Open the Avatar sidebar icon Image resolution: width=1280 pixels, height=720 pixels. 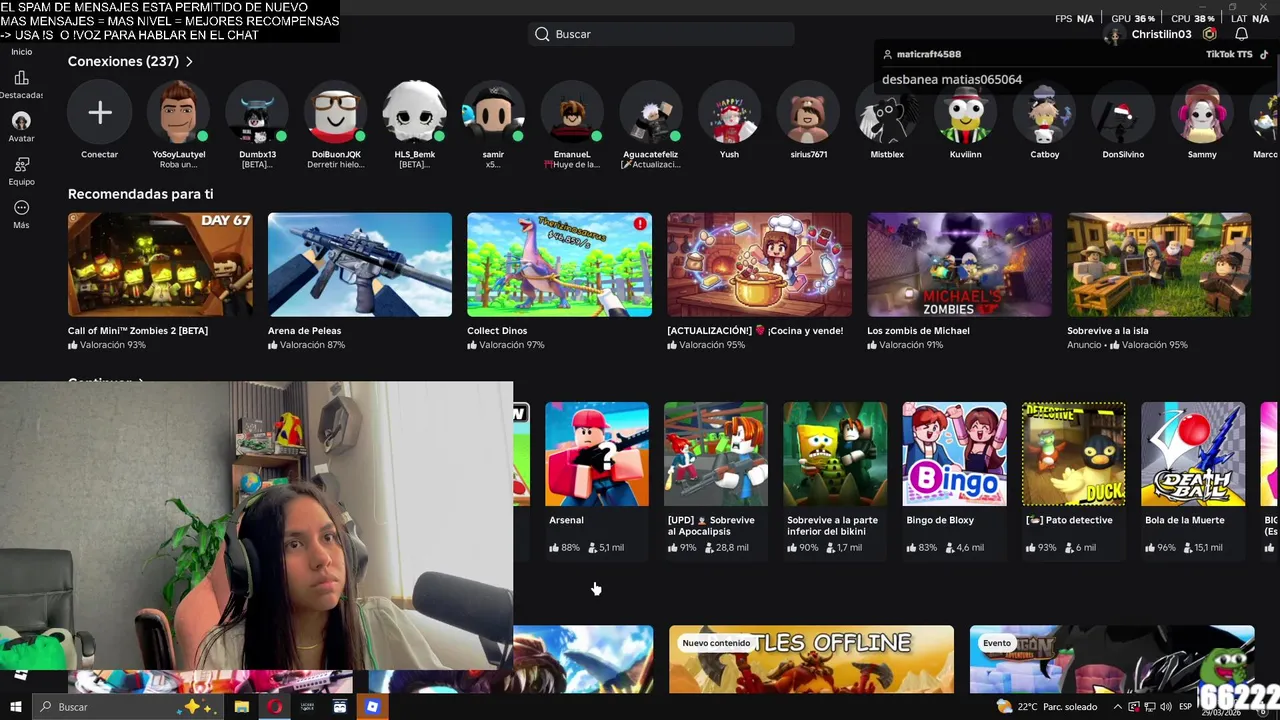pos(21,121)
